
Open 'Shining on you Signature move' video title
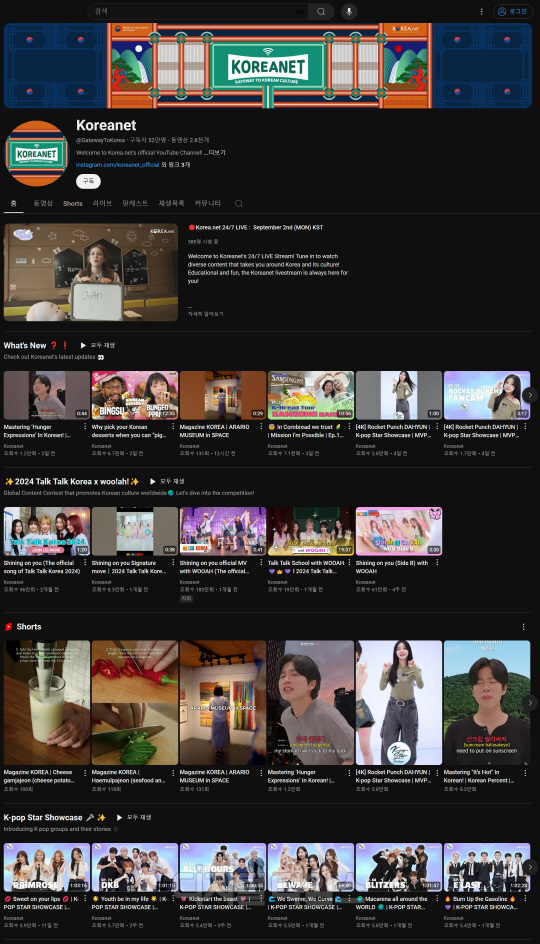coord(129,567)
